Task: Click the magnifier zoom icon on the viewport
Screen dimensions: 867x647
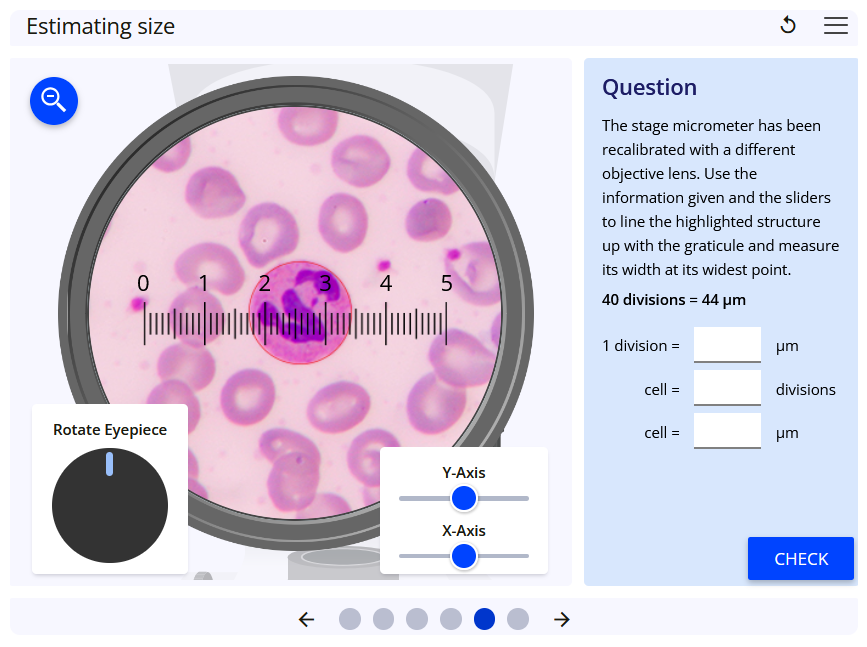Action: [x=53, y=100]
